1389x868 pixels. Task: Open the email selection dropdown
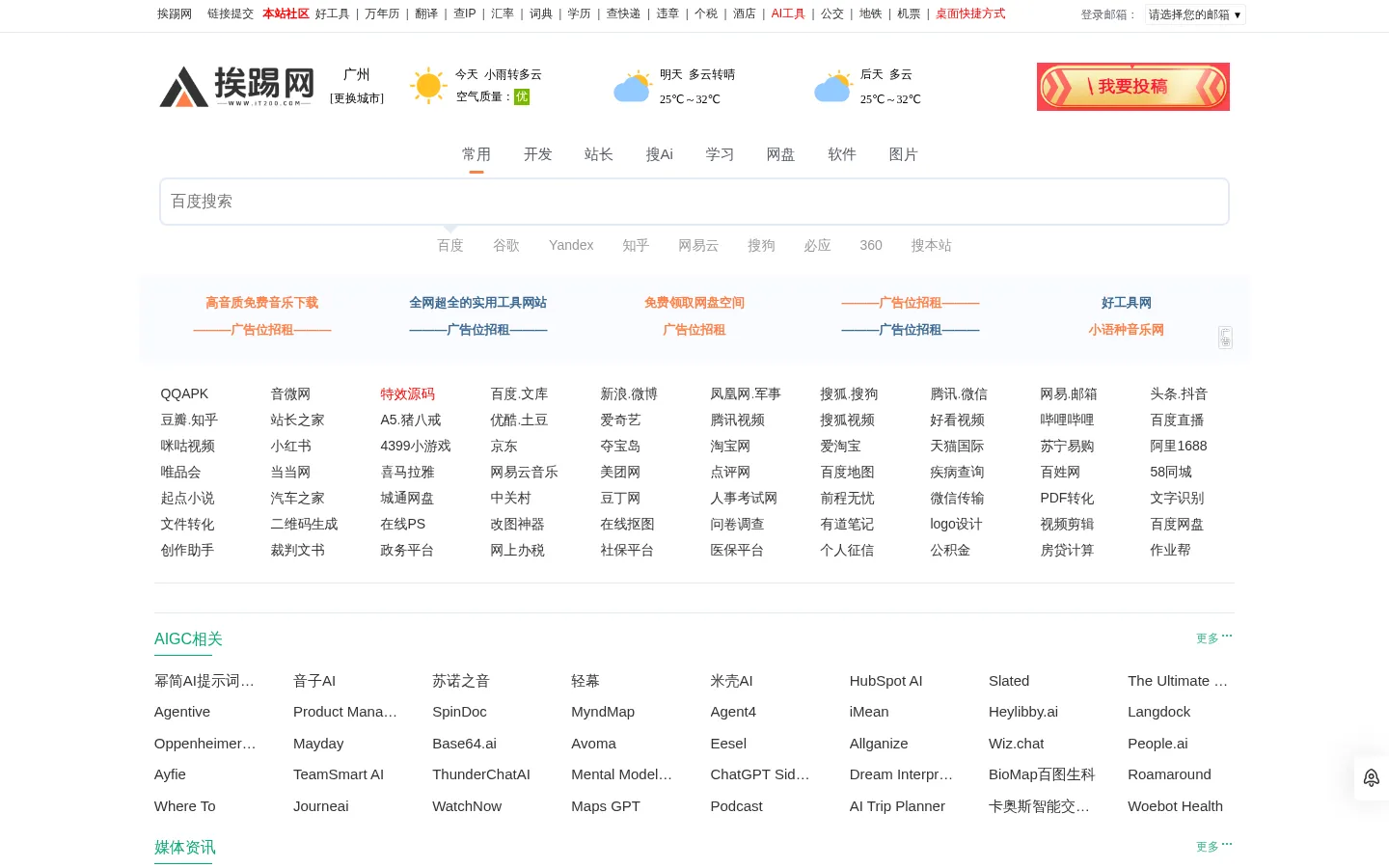(x=1195, y=14)
